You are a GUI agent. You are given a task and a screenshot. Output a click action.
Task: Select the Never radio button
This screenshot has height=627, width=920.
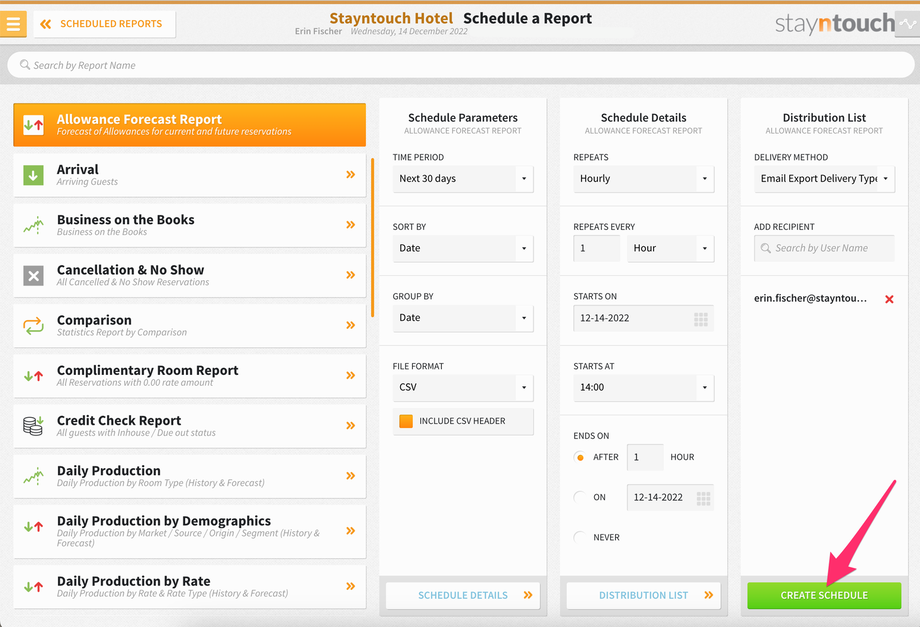point(580,537)
